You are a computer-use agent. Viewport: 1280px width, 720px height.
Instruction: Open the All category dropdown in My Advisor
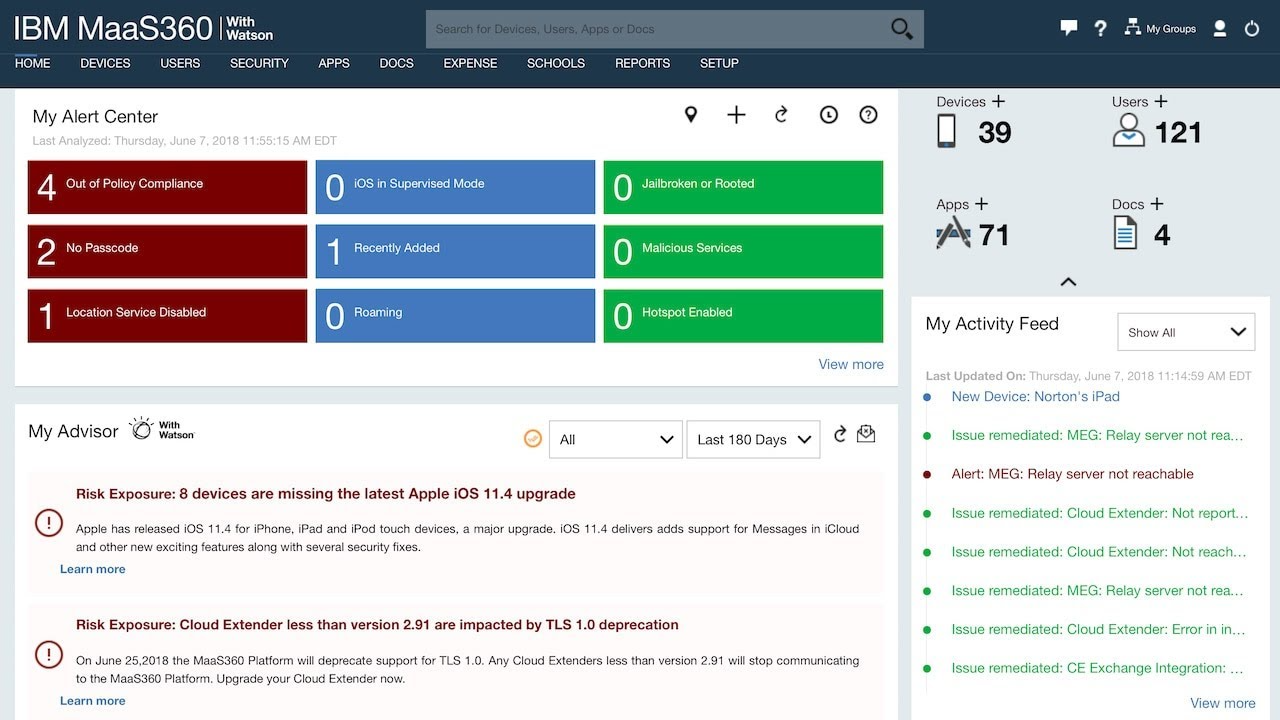pyautogui.click(x=615, y=439)
